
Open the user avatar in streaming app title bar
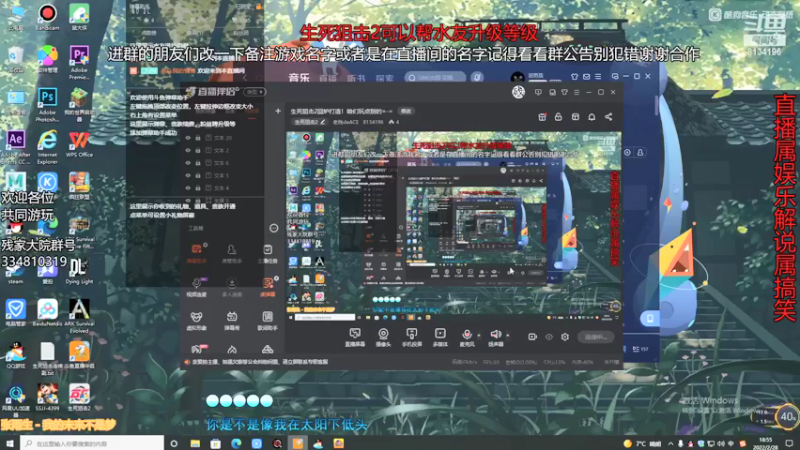coord(518,92)
